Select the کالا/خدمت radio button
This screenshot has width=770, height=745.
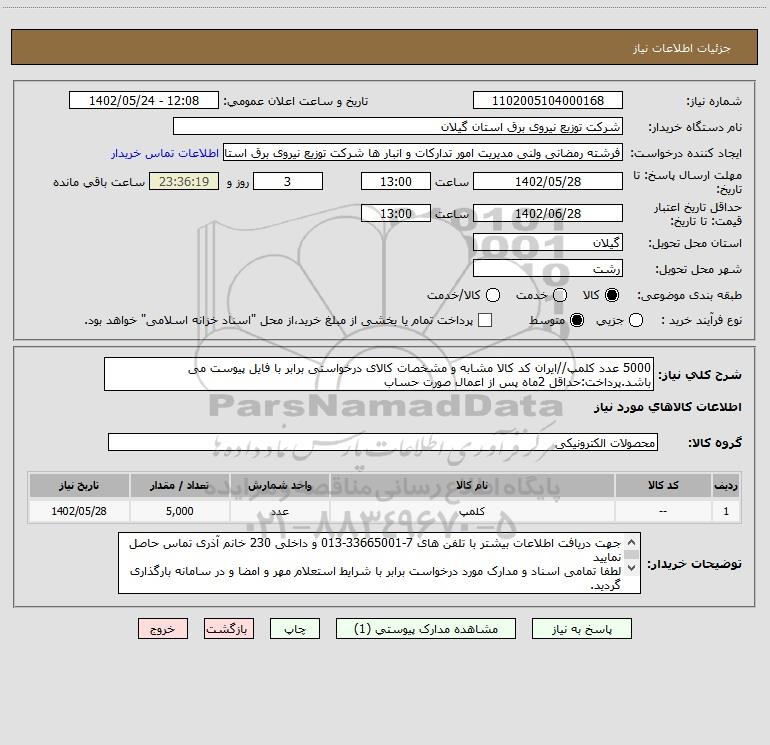click(x=493, y=295)
